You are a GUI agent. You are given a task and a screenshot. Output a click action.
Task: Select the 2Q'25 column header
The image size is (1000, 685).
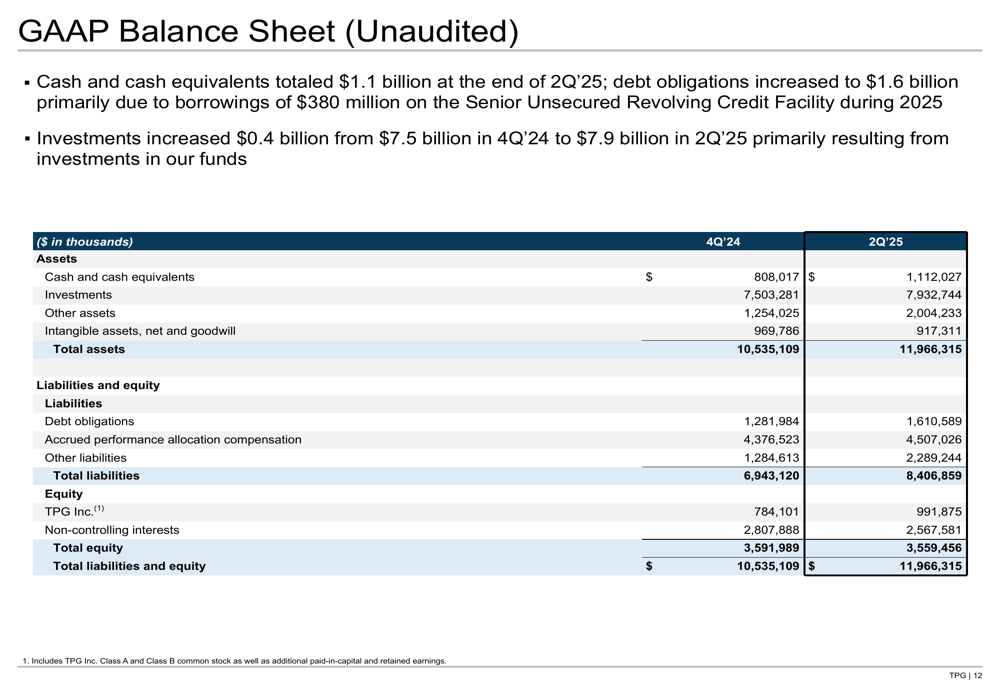coord(885,242)
